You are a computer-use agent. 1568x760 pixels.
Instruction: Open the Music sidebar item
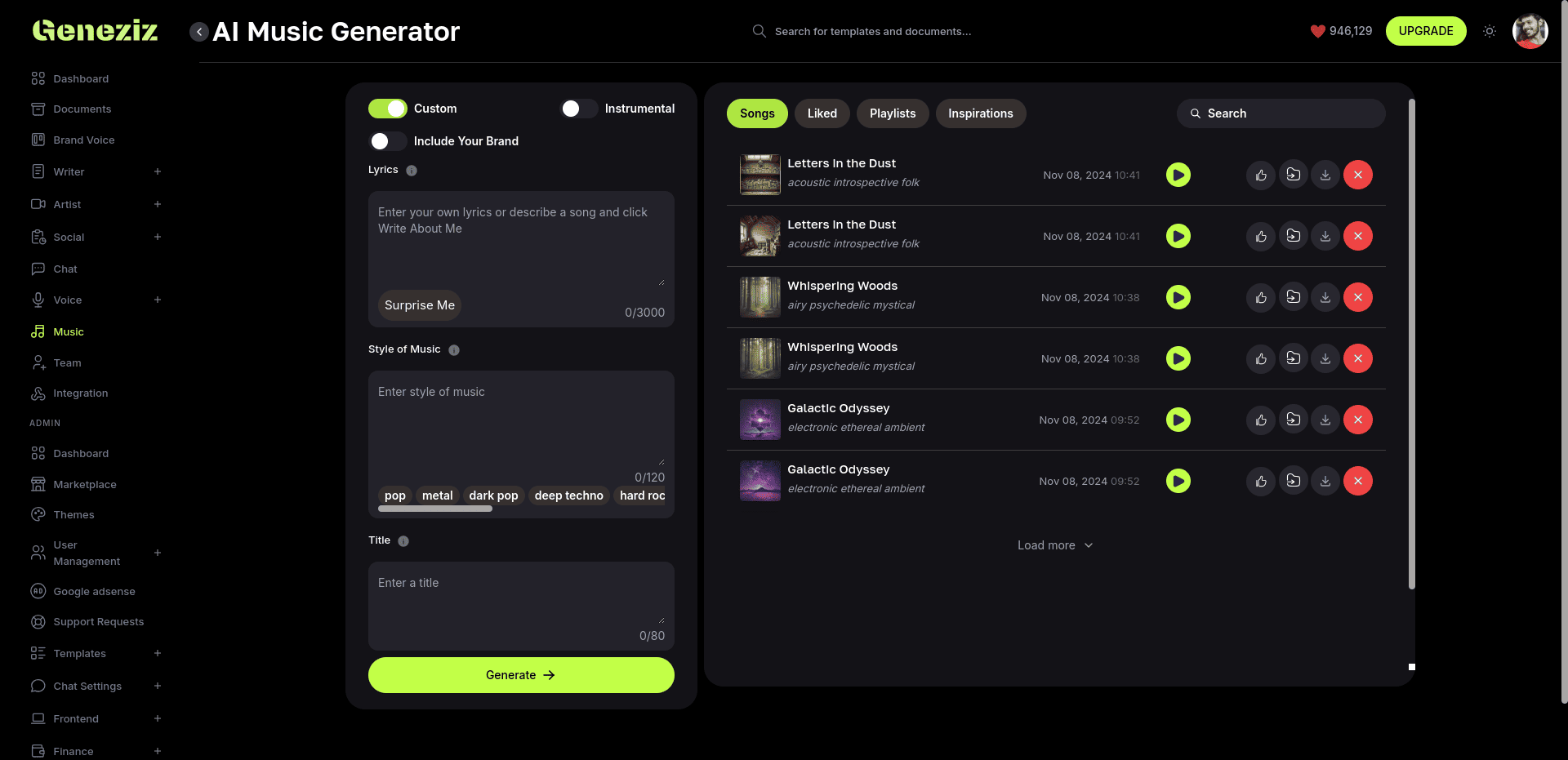pyautogui.click(x=69, y=331)
